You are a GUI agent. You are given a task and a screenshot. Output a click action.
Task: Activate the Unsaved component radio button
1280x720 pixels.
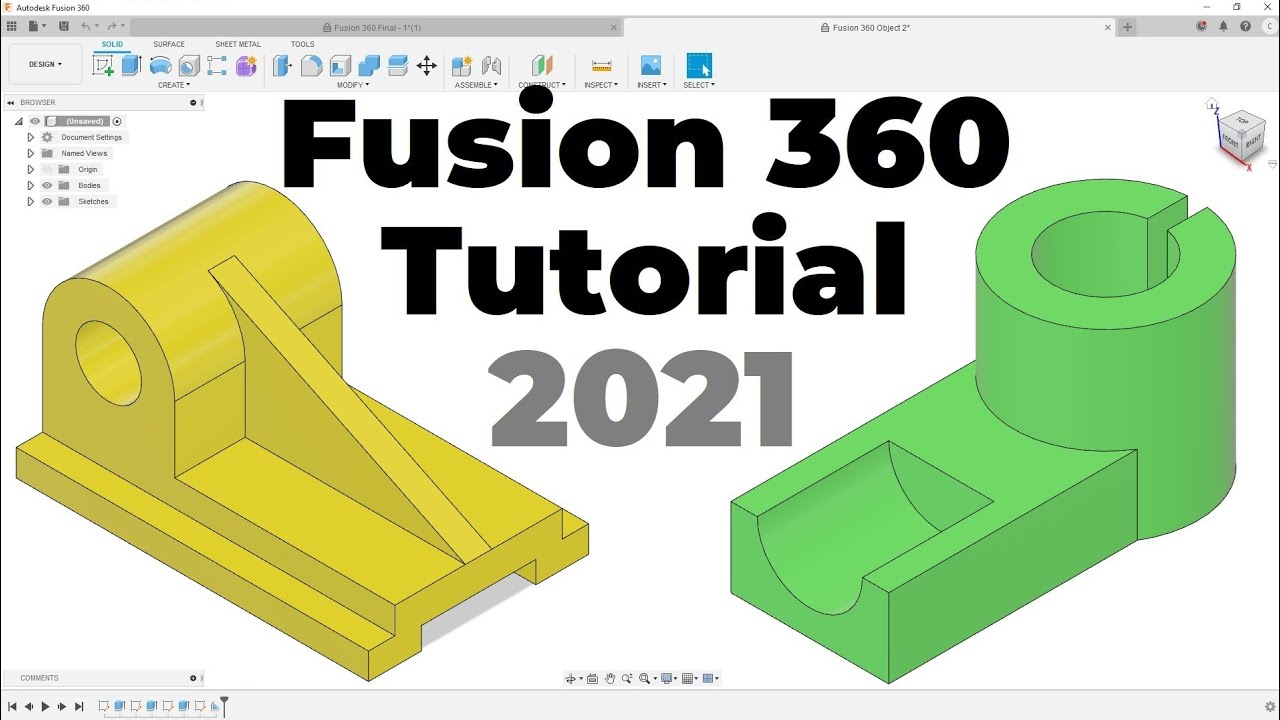(x=117, y=121)
